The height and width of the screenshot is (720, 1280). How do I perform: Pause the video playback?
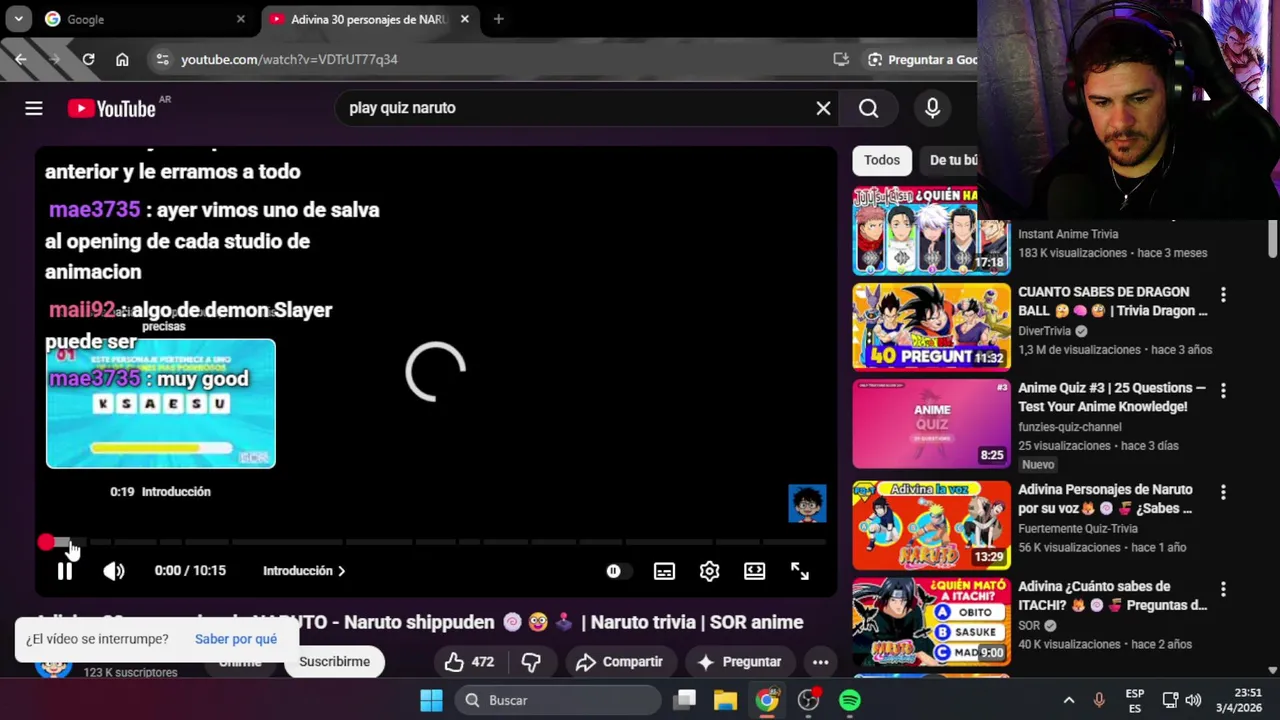click(65, 571)
